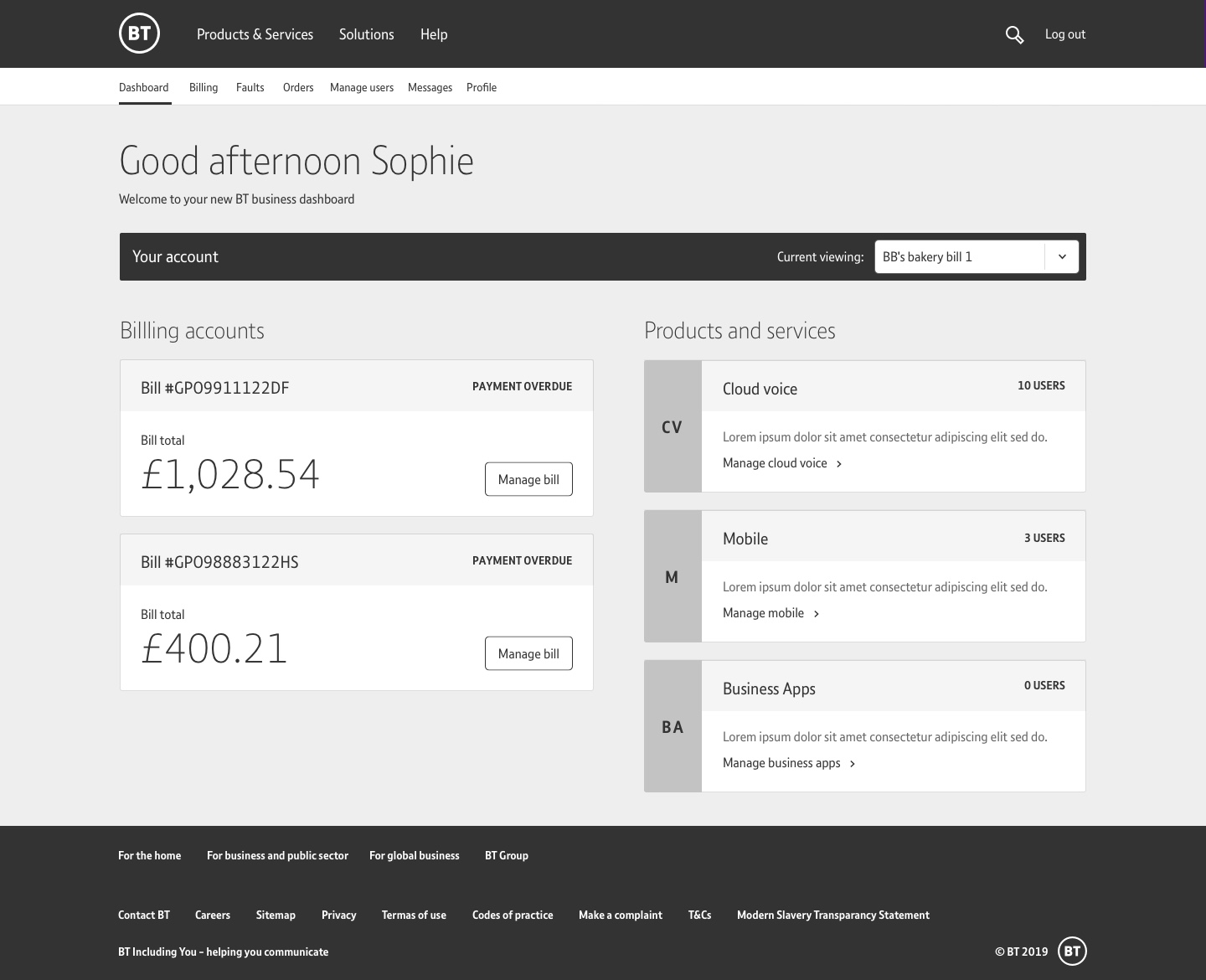This screenshot has height=980, width=1206.
Task: Click the Bill #GP09911122DF heading
Action: tap(215, 388)
